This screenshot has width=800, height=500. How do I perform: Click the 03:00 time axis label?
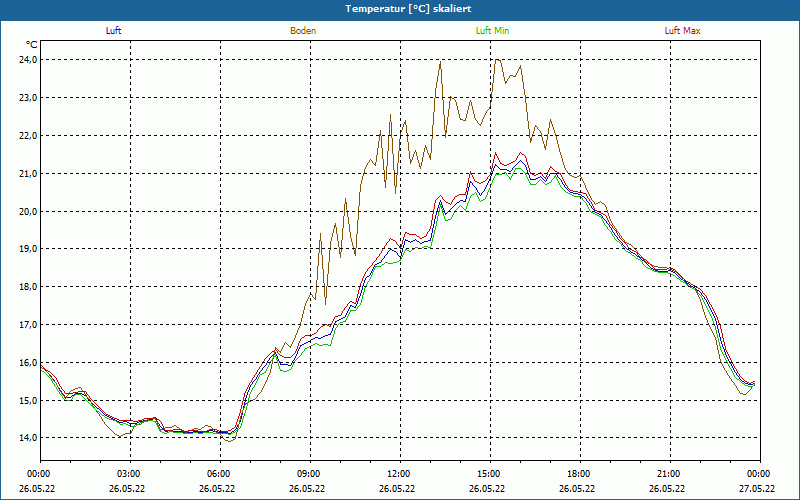pyautogui.click(x=131, y=474)
